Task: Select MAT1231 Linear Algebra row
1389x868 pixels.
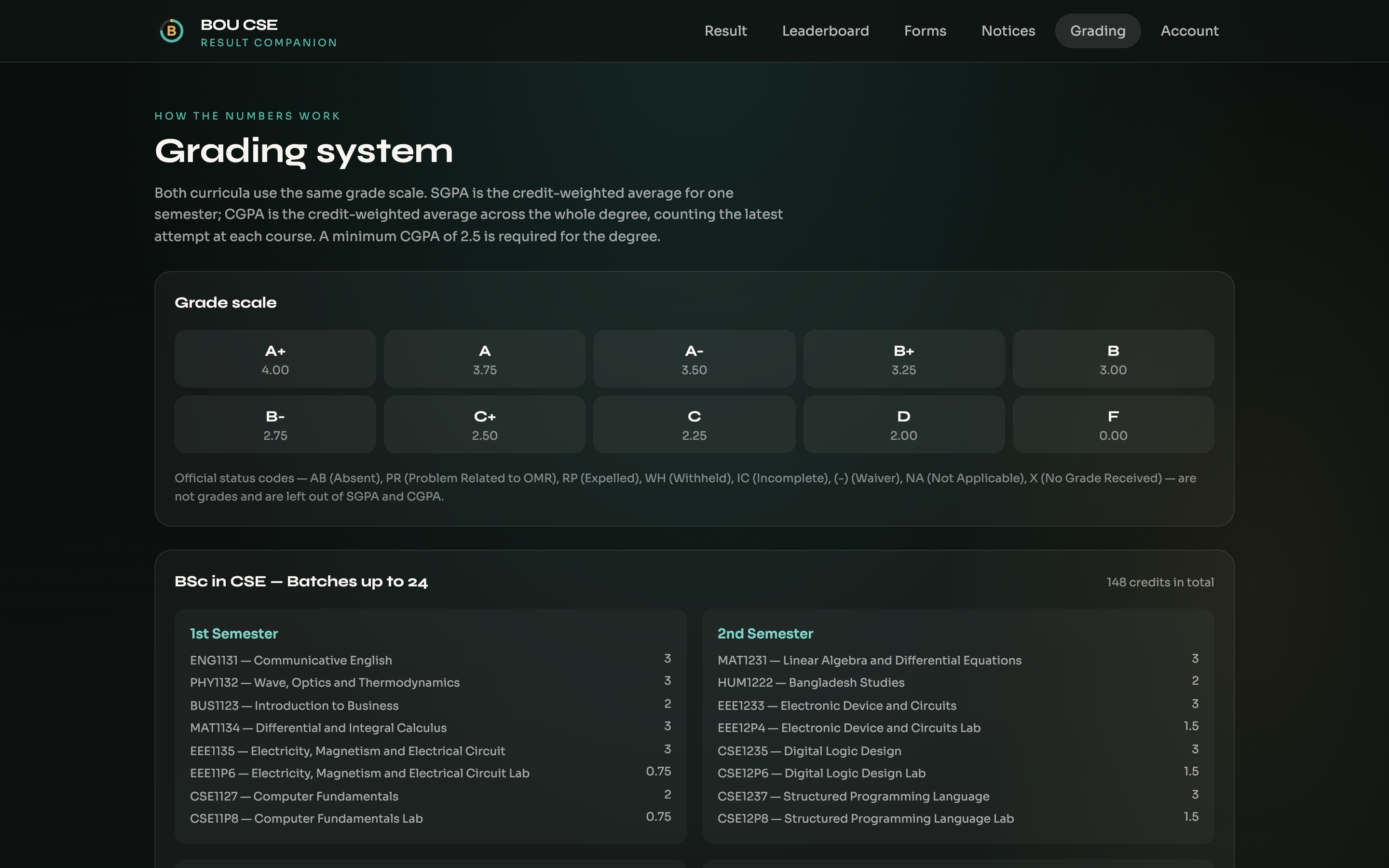Action: [x=958, y=660]
